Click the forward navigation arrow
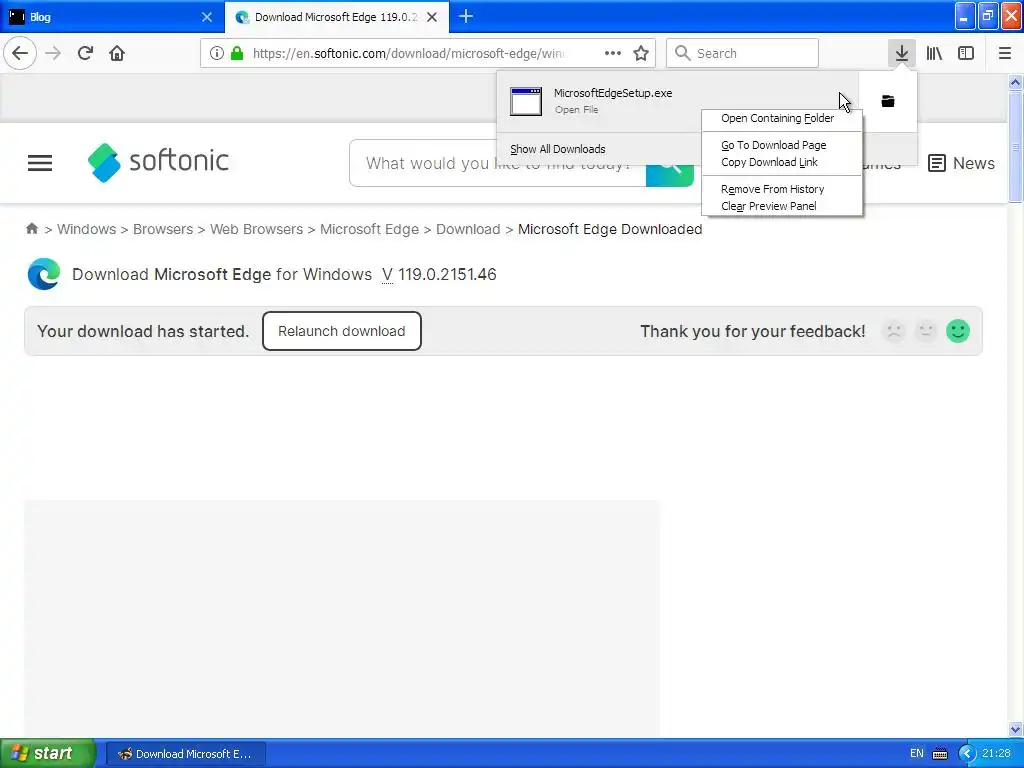 pyautogui.click(x=53, y=53)
